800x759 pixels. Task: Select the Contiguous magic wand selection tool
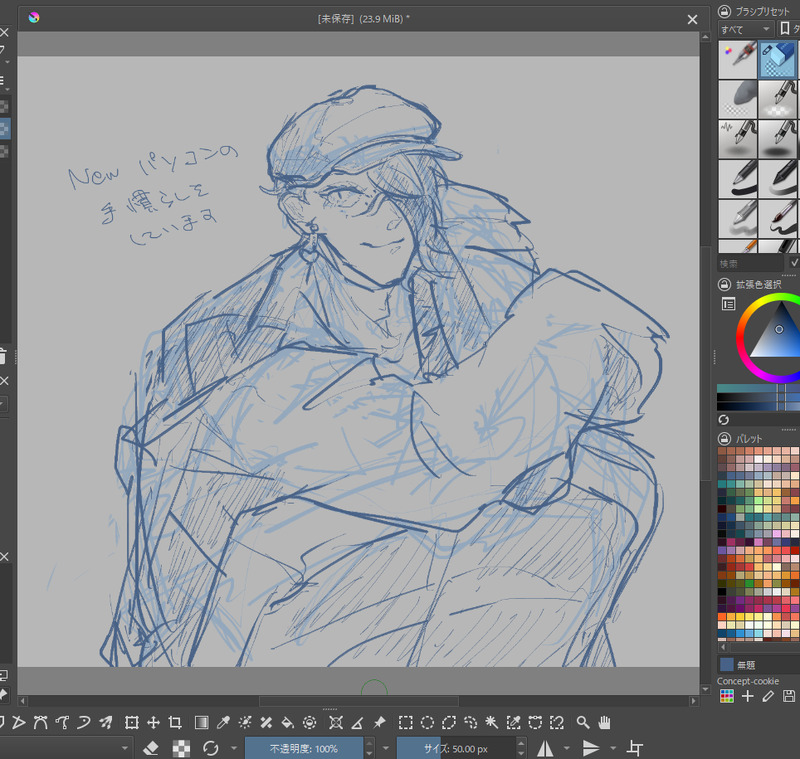click(492, 722)
